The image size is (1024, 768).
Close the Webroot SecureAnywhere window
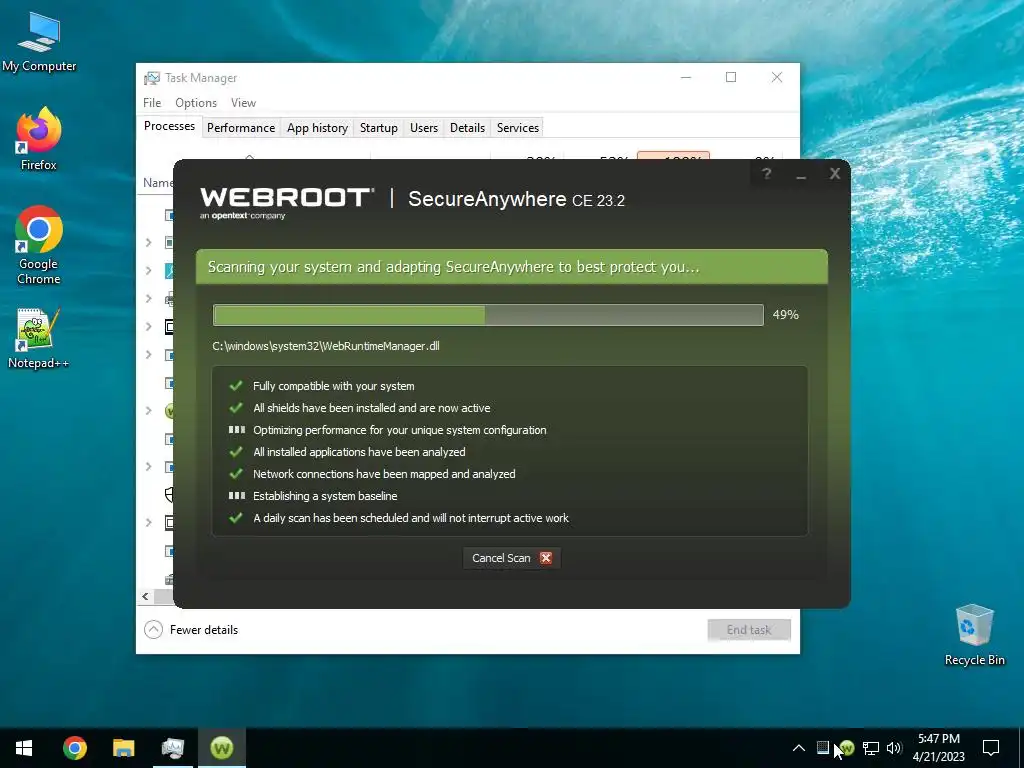[x=835, y=174]
